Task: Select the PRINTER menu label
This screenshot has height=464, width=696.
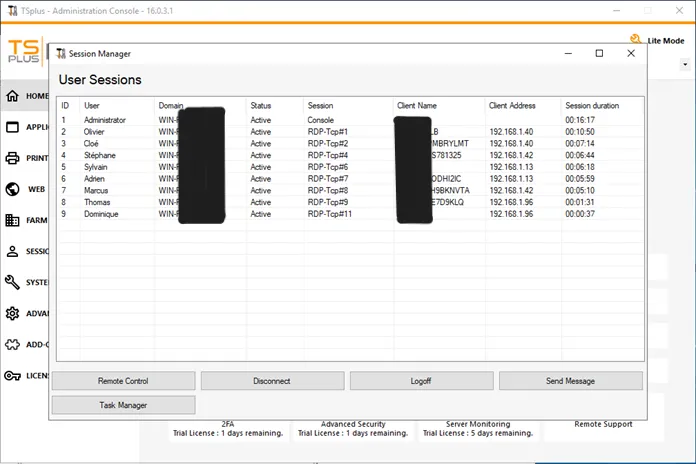Action: click(x=37, y=158)
